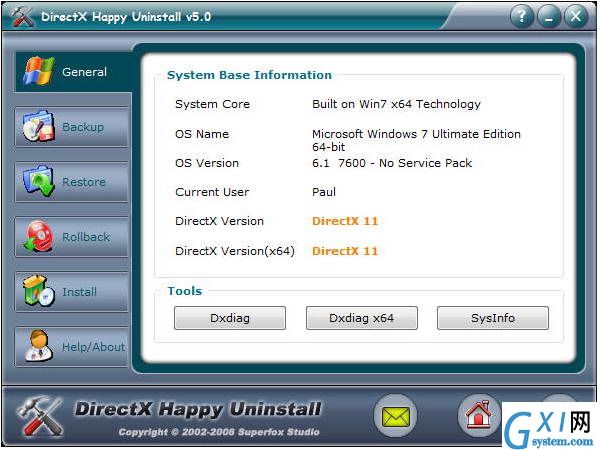
Task: Click the question mark help button
Action: (x=522, y=16)
